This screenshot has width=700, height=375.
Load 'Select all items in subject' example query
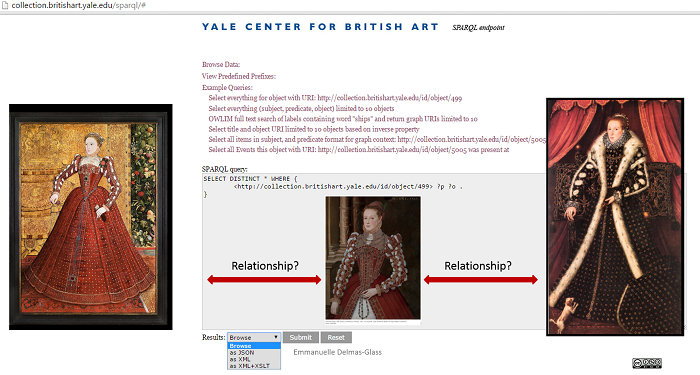377,139
